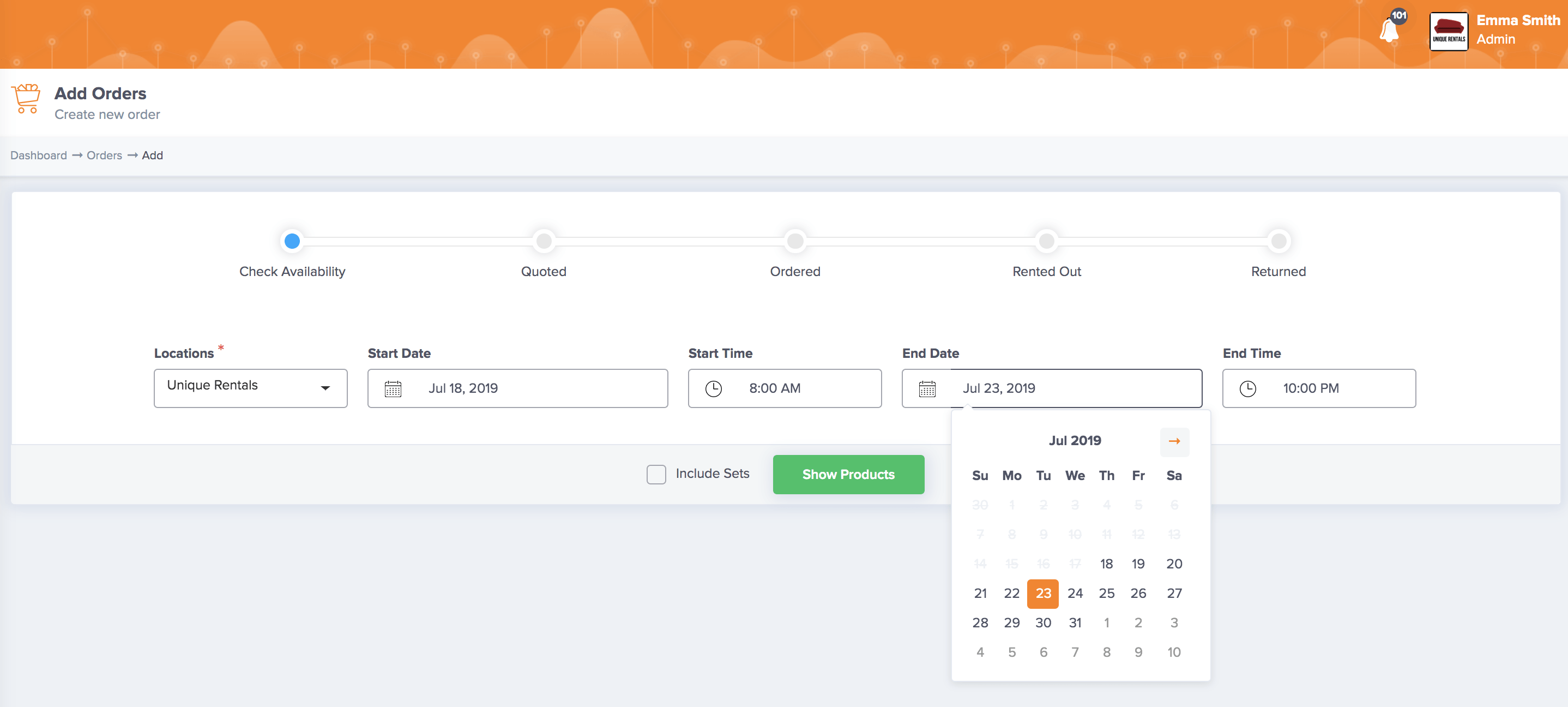This screenshot has width=1568, height=707.
Task: Select the Returned step marker
Action: pyautogui.click(x=1279, y=241)
